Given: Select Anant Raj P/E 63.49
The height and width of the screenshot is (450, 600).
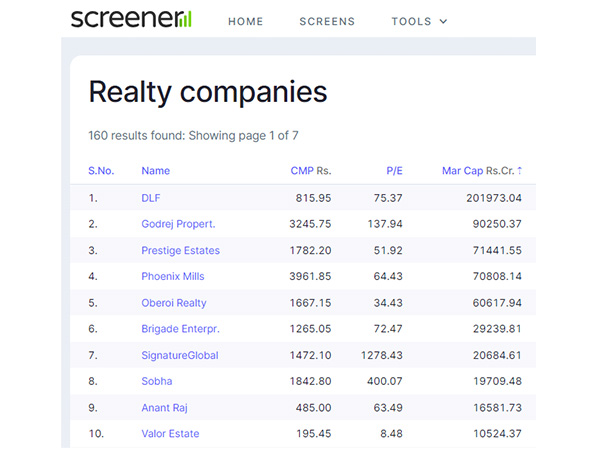Looking at the screenshot, I should (388, 408).
